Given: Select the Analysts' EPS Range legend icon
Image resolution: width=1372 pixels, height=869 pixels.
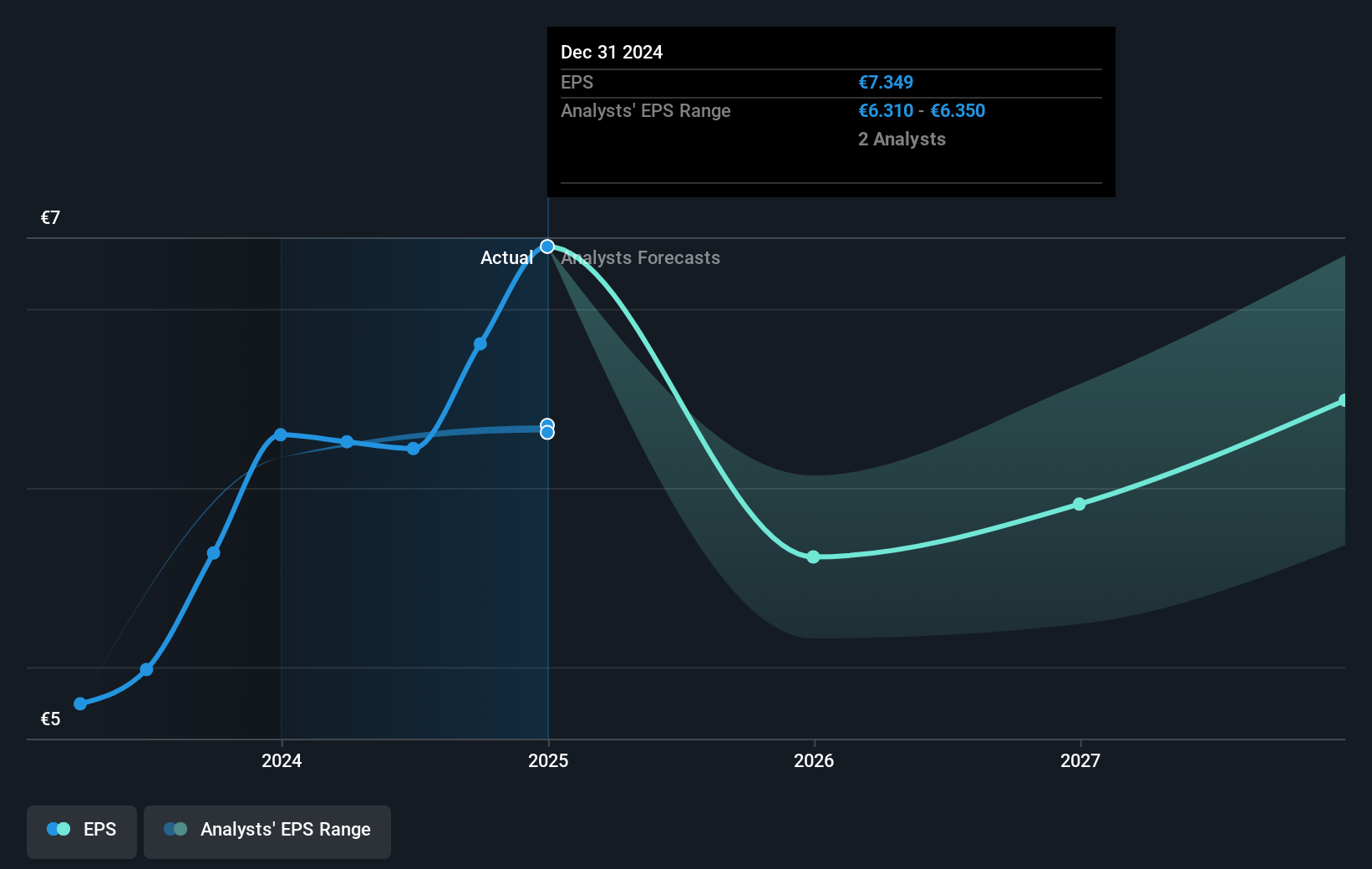Looking at the screenshot, I should coord(175,828).
